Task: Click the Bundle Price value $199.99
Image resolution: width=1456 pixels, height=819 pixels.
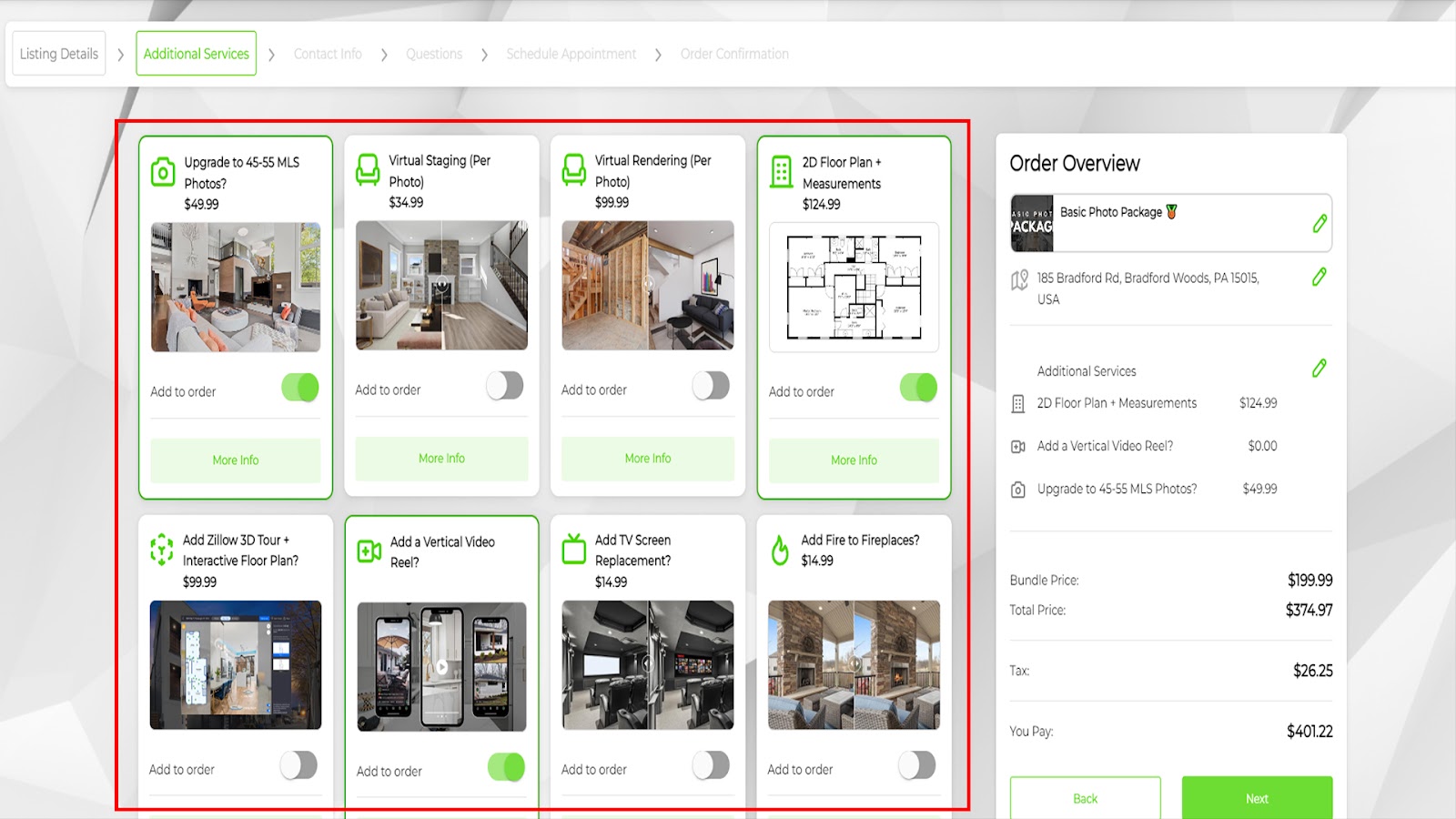Action: [x=1310, y=580]
